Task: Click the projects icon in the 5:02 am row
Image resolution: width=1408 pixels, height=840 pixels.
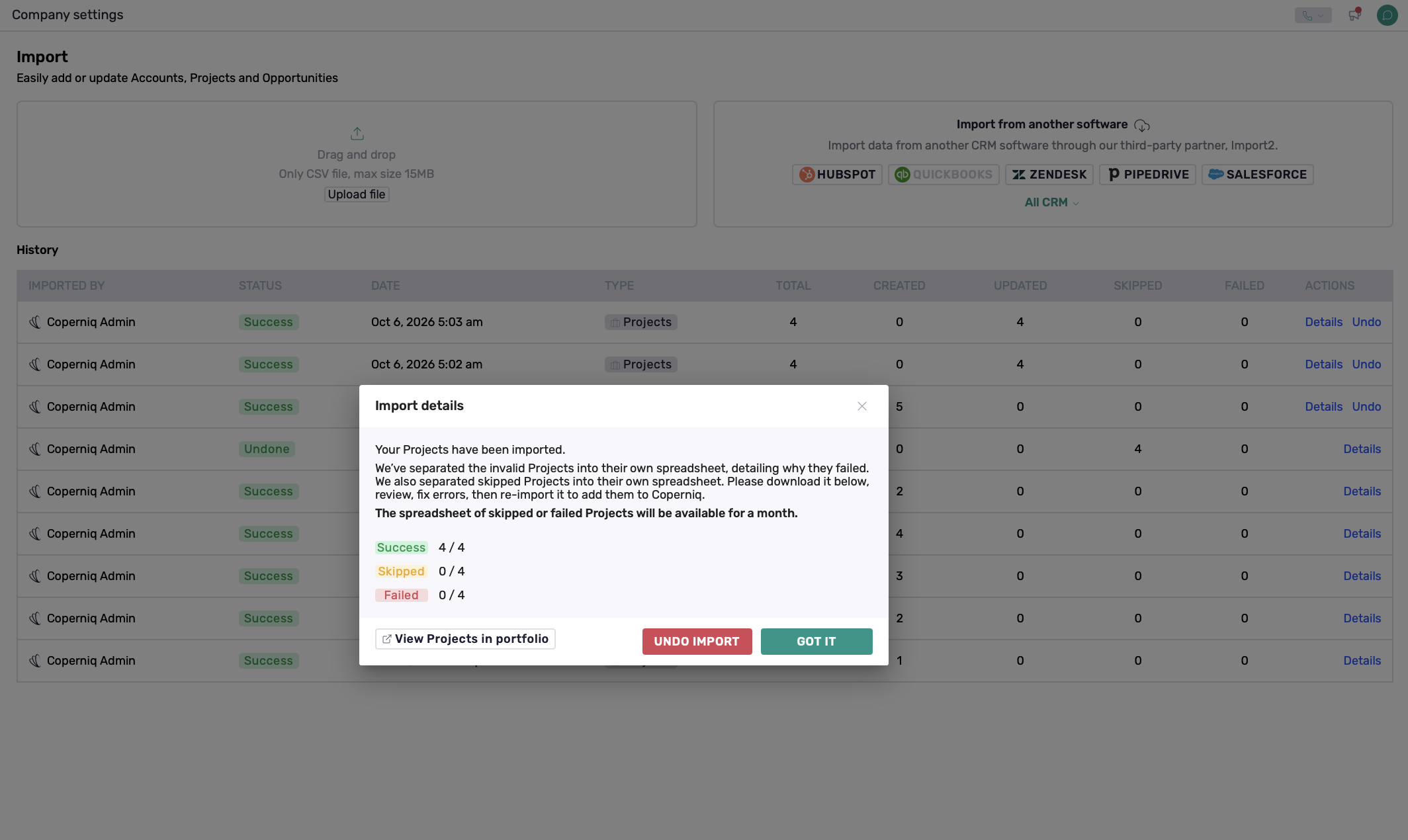Action: point(615,364)
